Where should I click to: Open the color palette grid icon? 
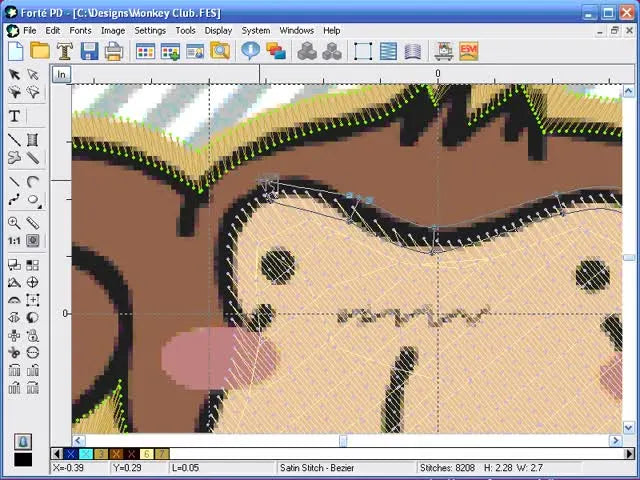click(x=145, y=51)
